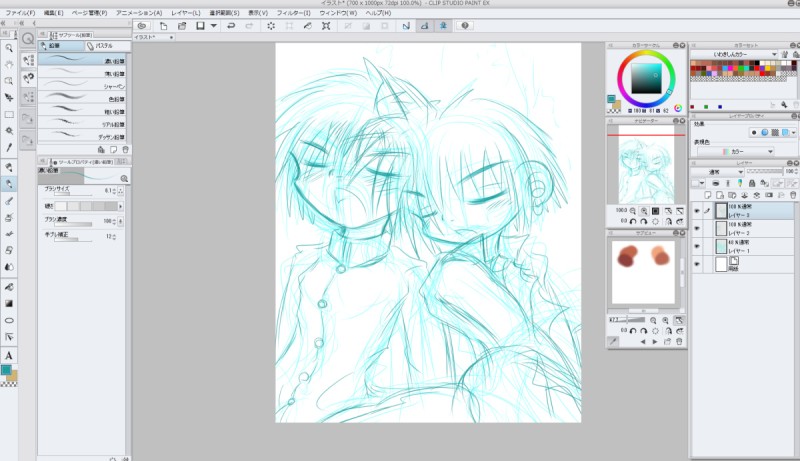Toggle visibility eye of レイヤー 1

[x=697, y=246]
